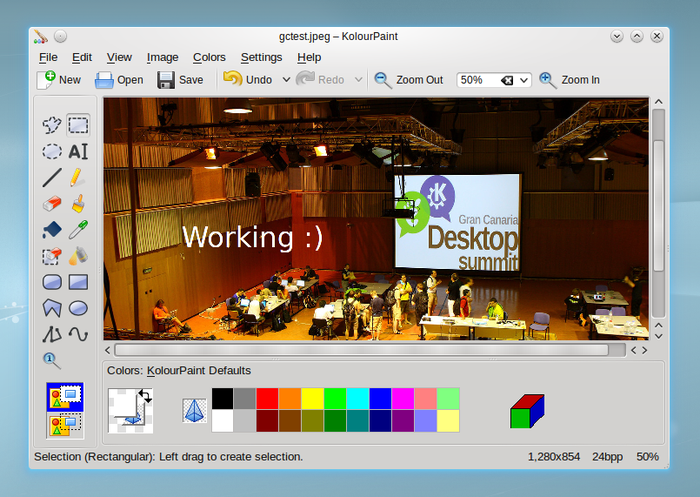The width and height of the screenshot is (700, 497).
Task: Click the Zoom In button
Action: tap(569, 80)
